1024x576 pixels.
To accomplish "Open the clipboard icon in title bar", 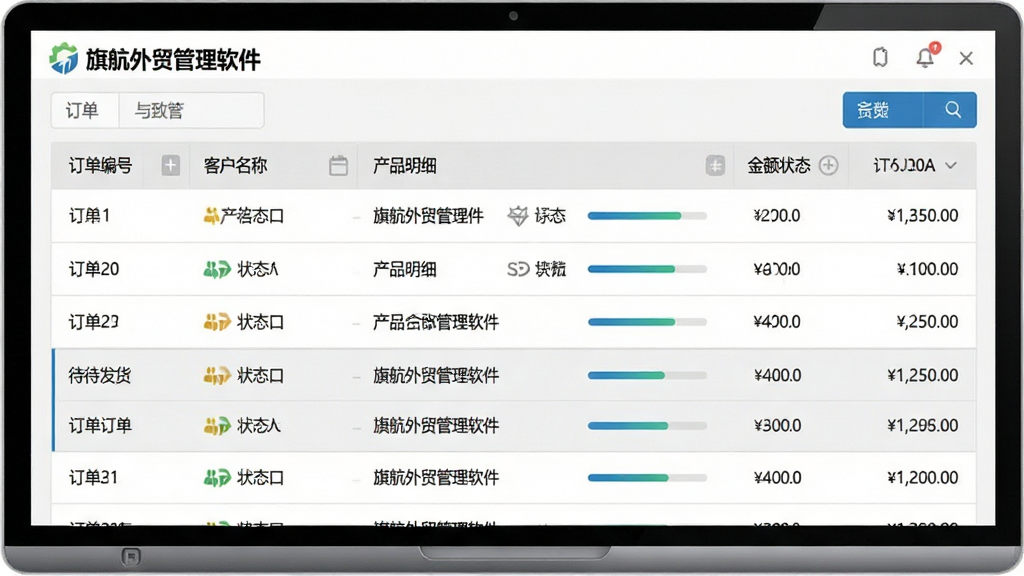I will point(880,57).
